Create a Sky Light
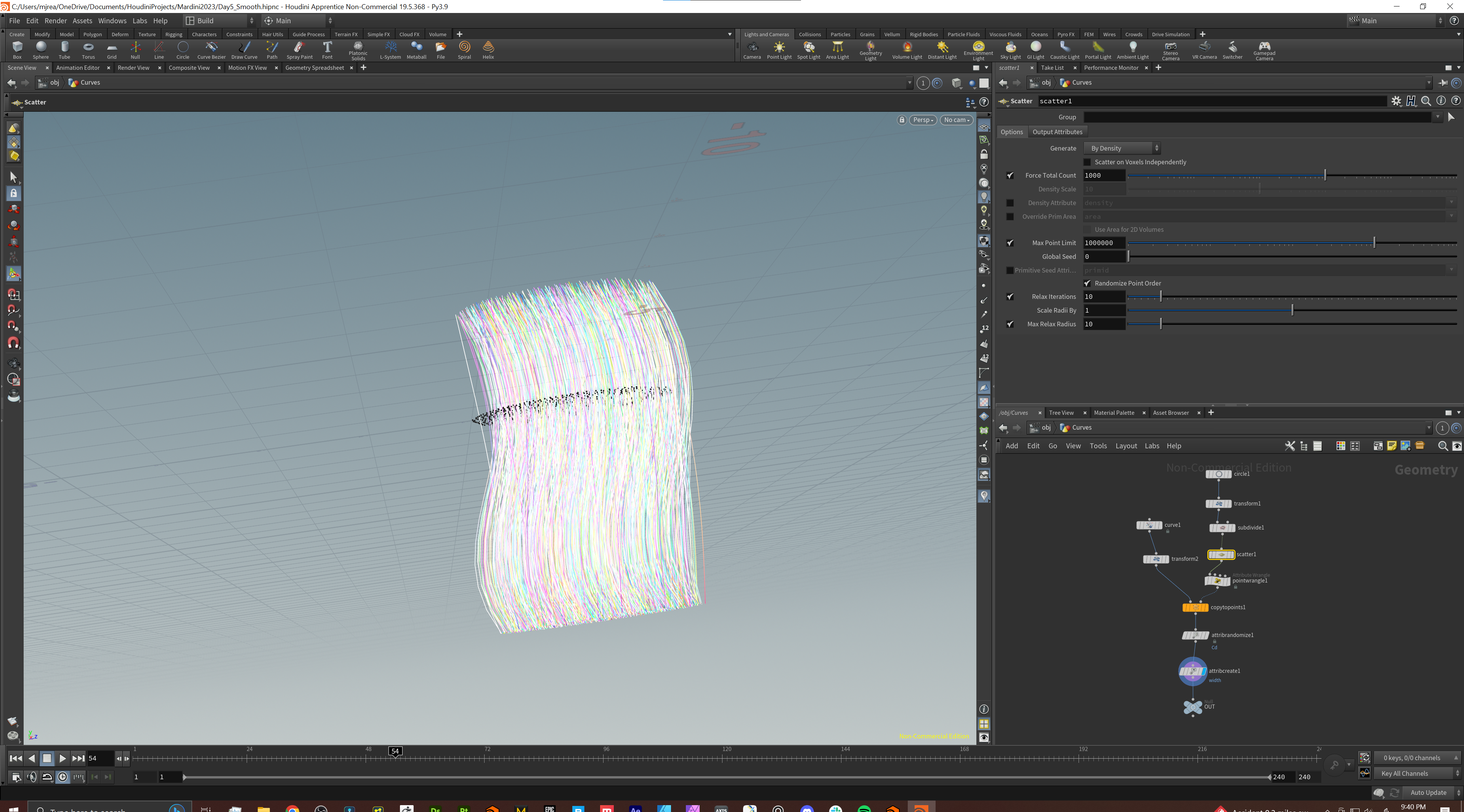 pyautogui.click(x=1010, y=50)
